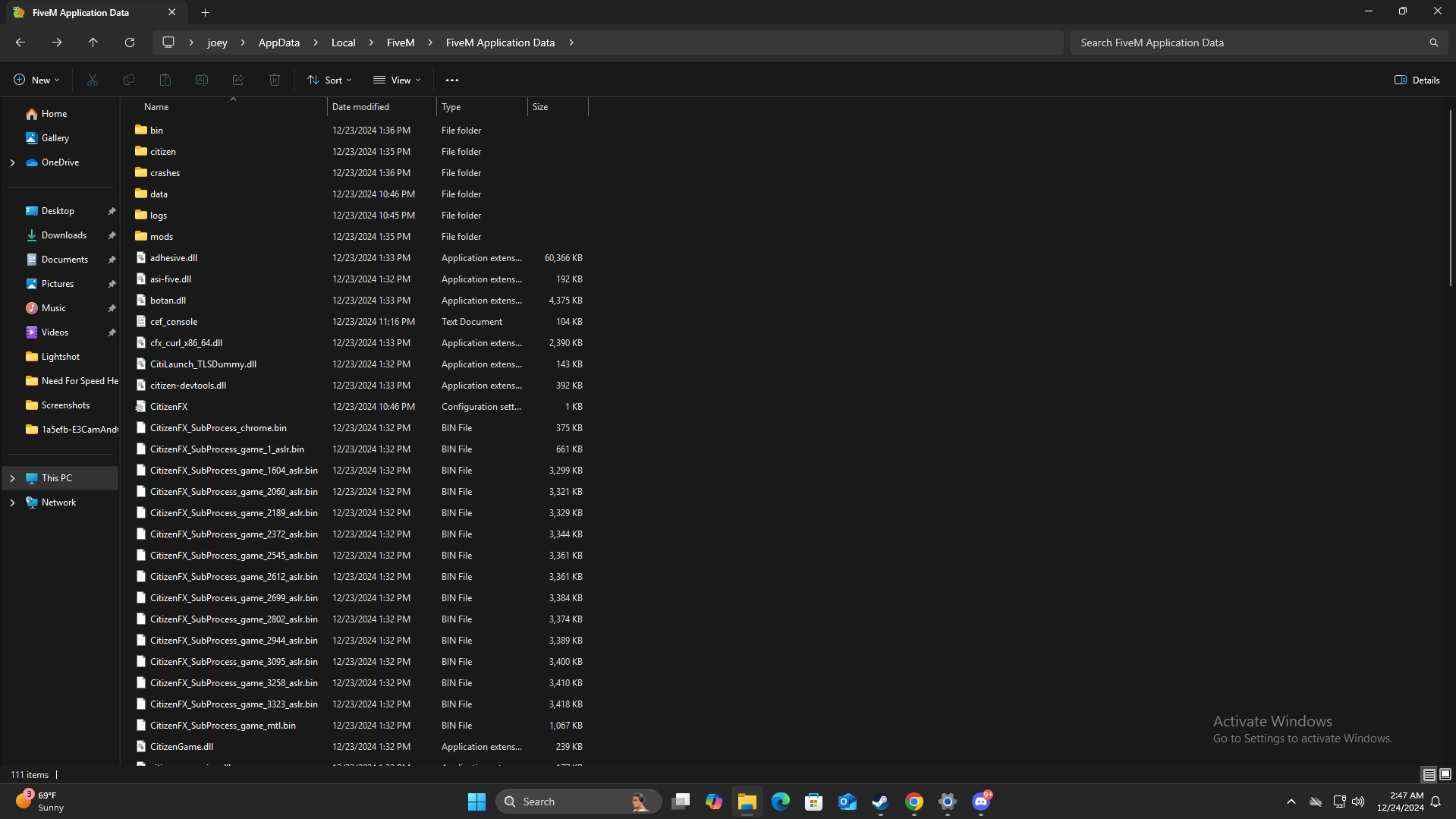Toggle the Details pane

click(1417, 80)
